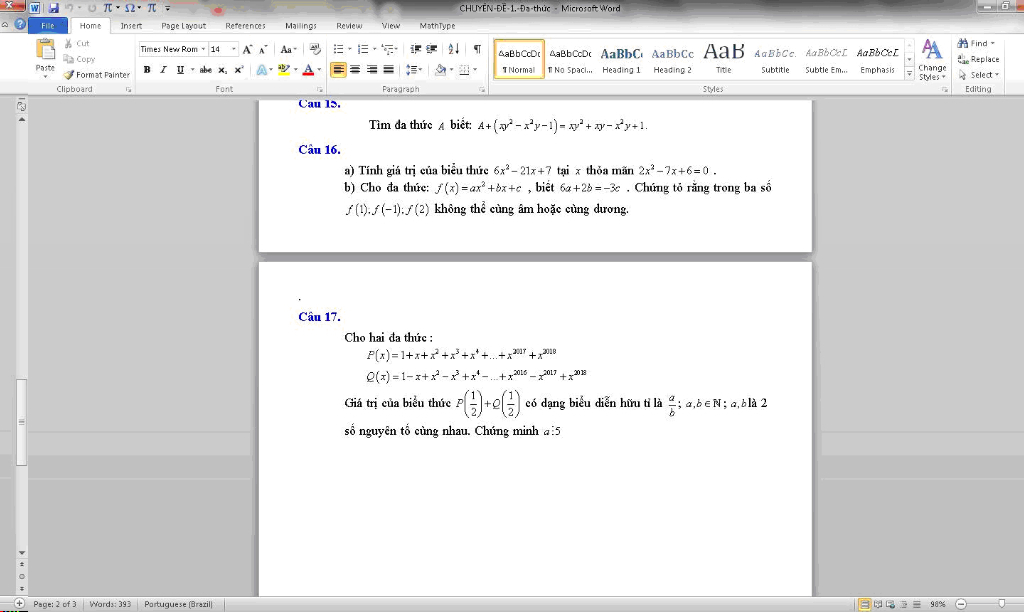Toggle Bold formatting
1024x612 pixels.
(x=147, y=70)
